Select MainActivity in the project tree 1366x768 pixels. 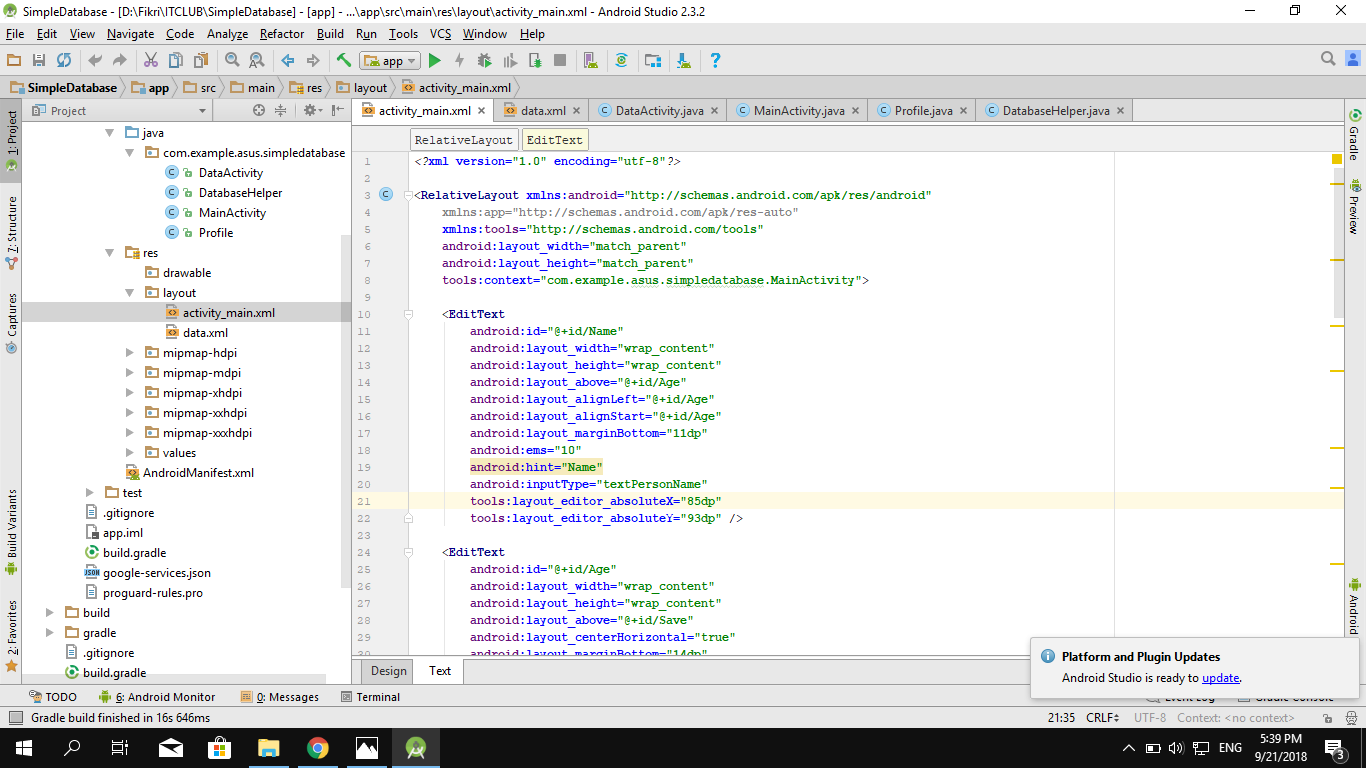232,212
